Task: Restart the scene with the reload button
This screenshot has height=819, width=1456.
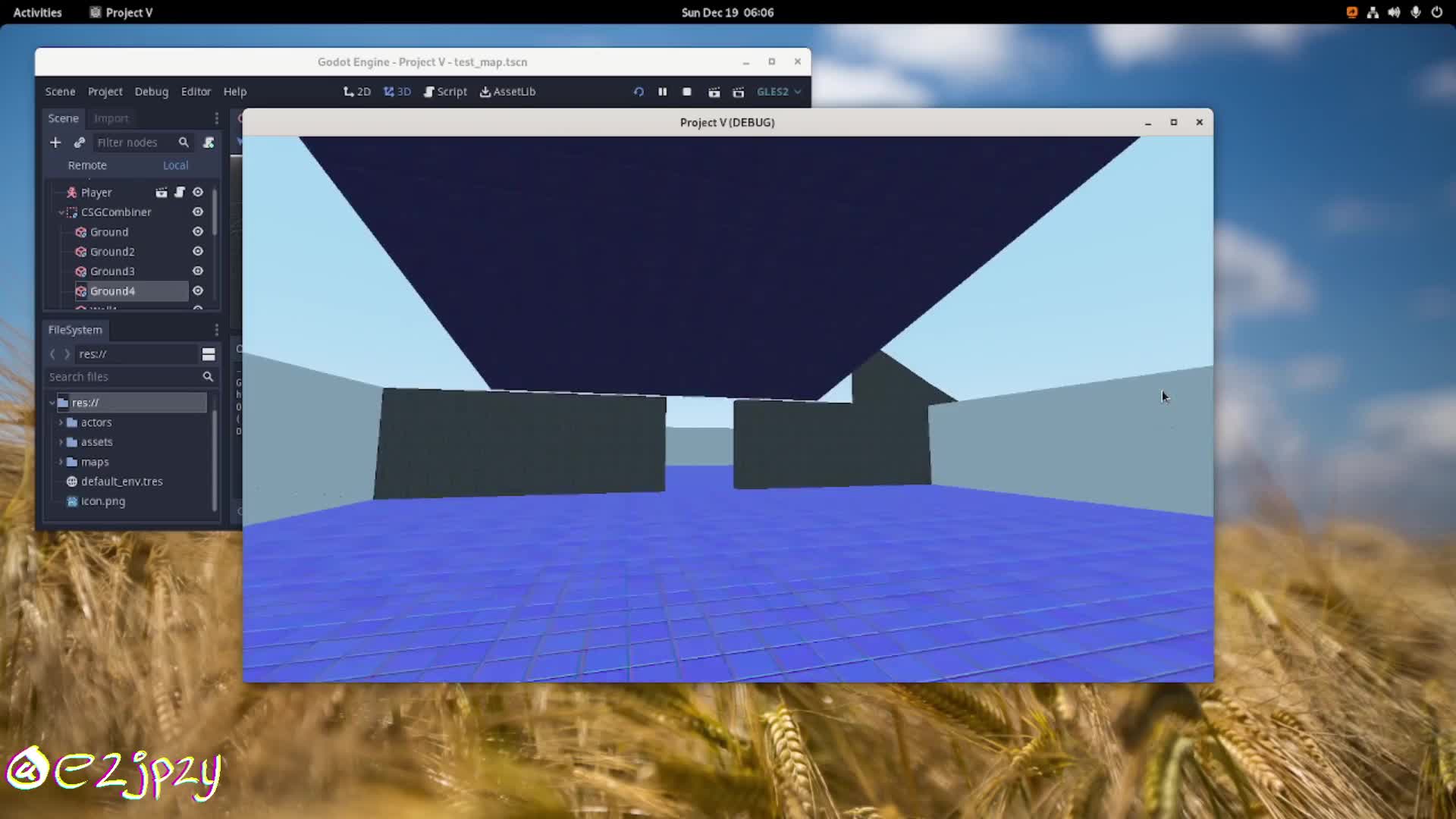Action: pyautogui.click(x=639, y=91)
